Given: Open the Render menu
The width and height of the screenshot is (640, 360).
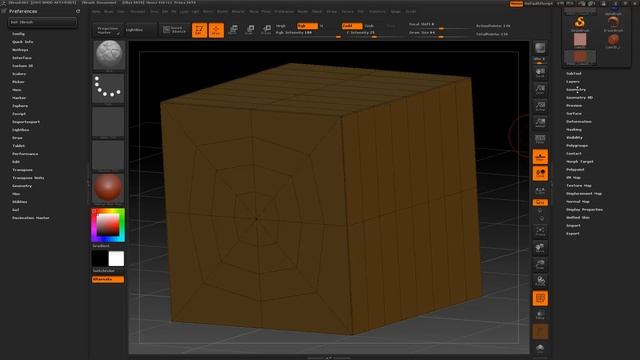Looking at the screenshot, I should (x=303, y=12).
